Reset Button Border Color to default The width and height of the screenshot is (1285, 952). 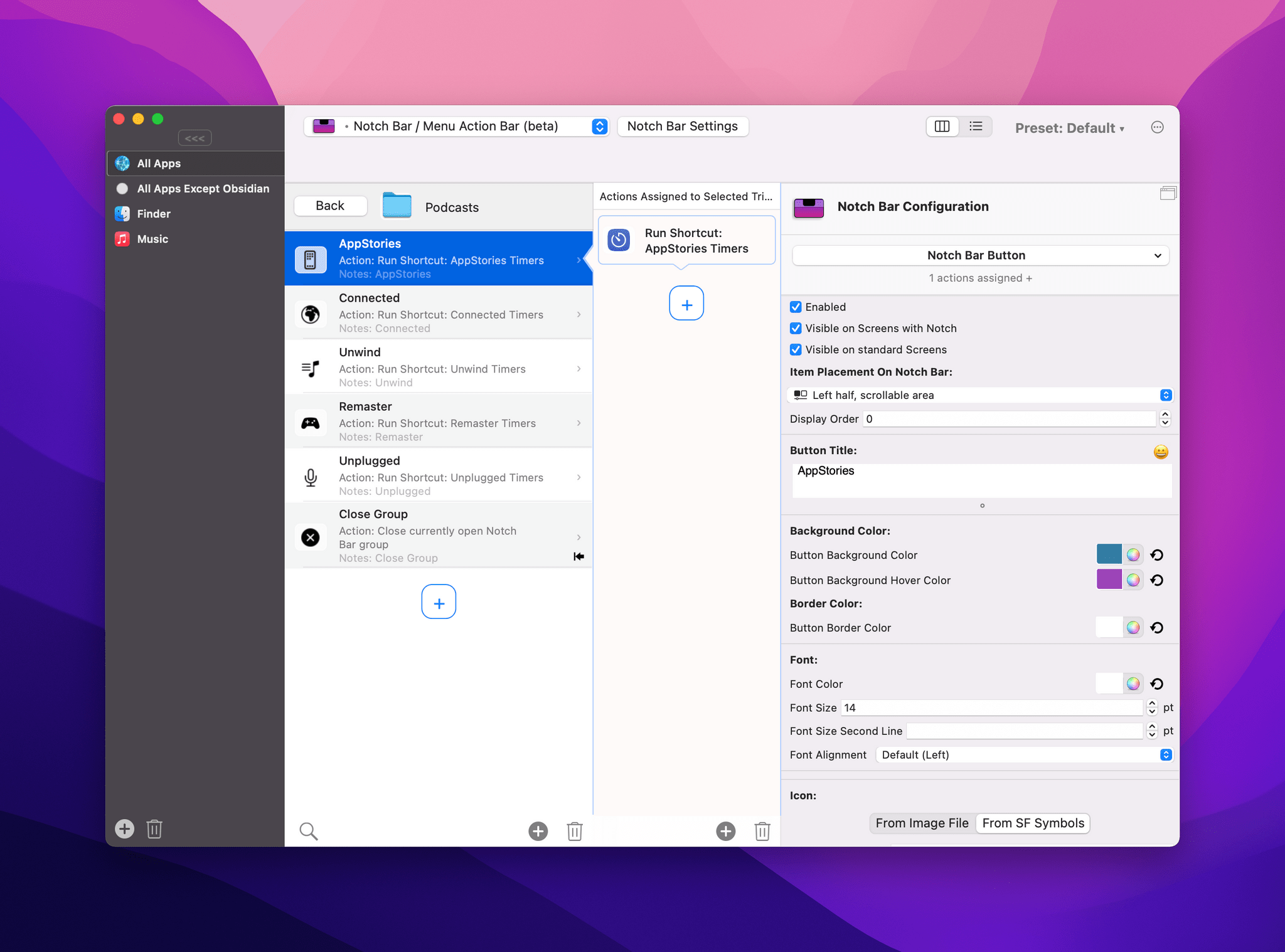point(1158,628)
